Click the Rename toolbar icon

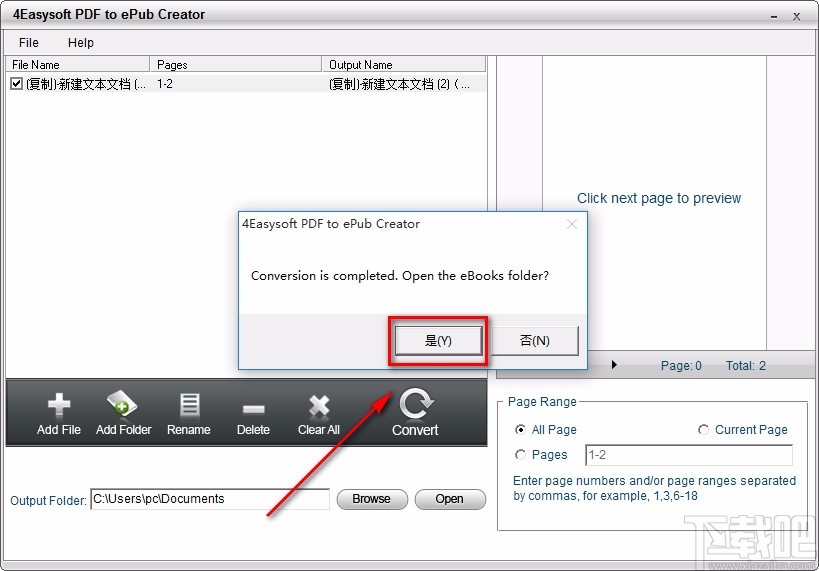pyautogui.click(x=189, y=406)
